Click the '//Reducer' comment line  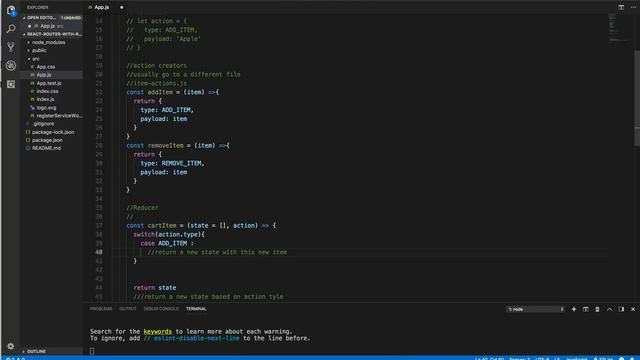(142, 208)
